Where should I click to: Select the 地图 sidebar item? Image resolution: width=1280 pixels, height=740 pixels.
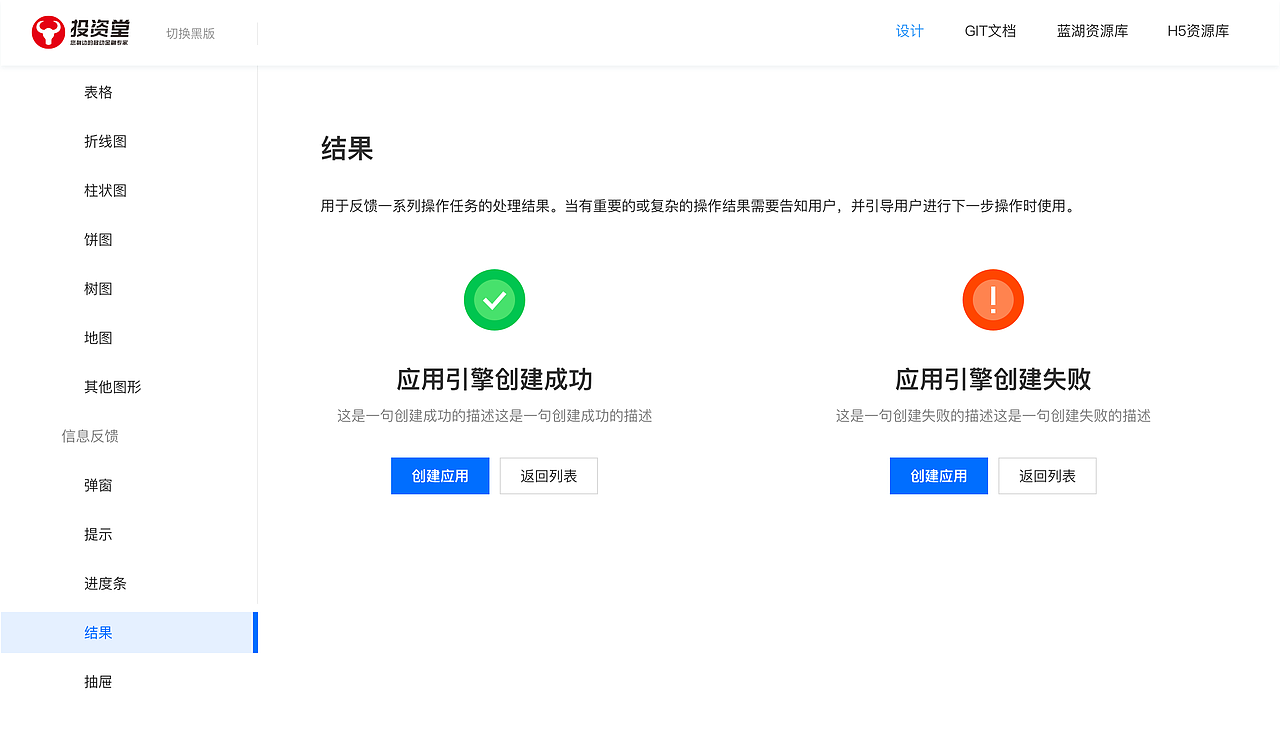98,337
